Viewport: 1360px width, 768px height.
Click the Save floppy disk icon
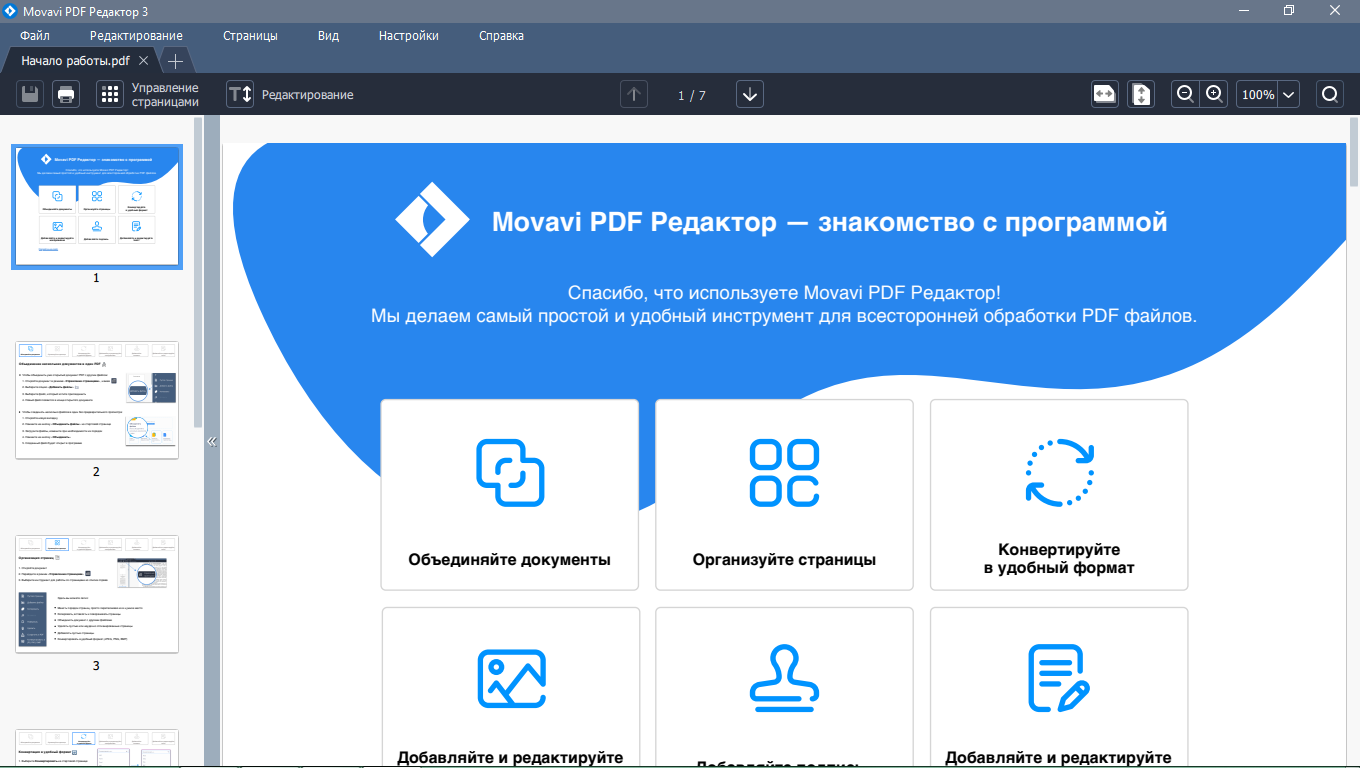(30, 95)
